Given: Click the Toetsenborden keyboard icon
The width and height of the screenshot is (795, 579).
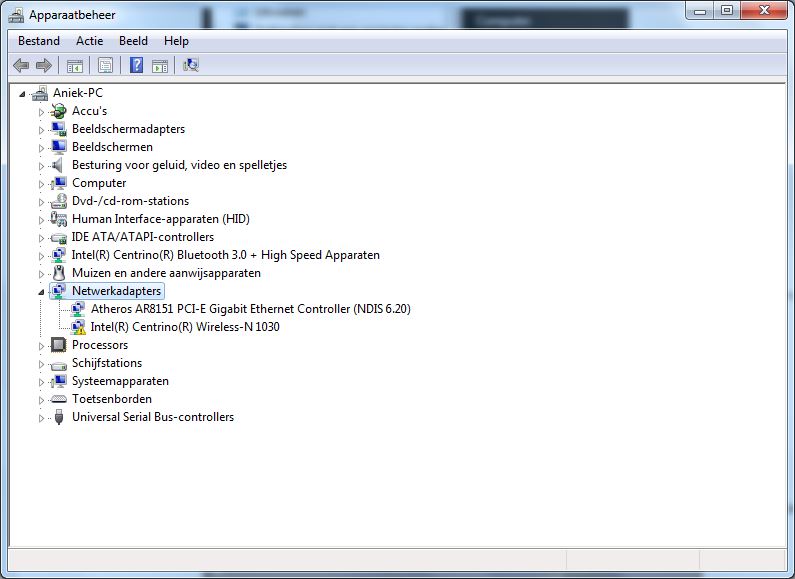Looking at the screenshot, I should point(59,400).
